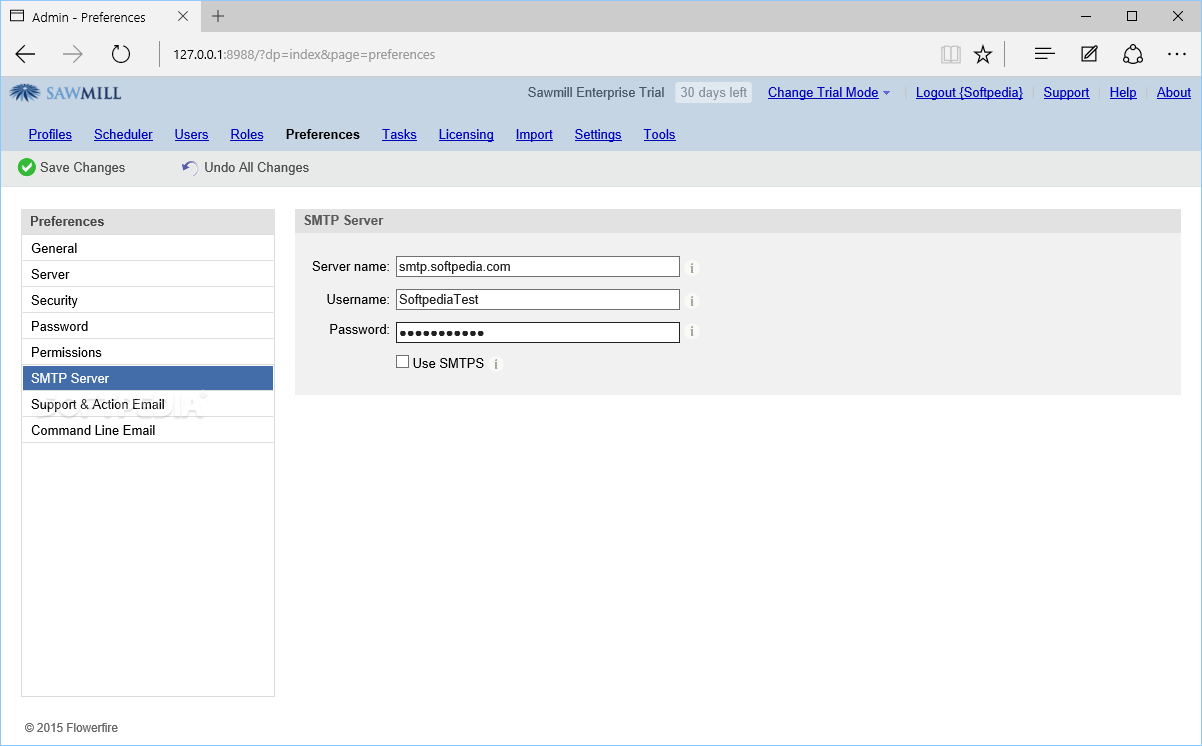Screen dimensions: 1202x746
Task: Click info icon next to Password field
Action: point(691,331)
